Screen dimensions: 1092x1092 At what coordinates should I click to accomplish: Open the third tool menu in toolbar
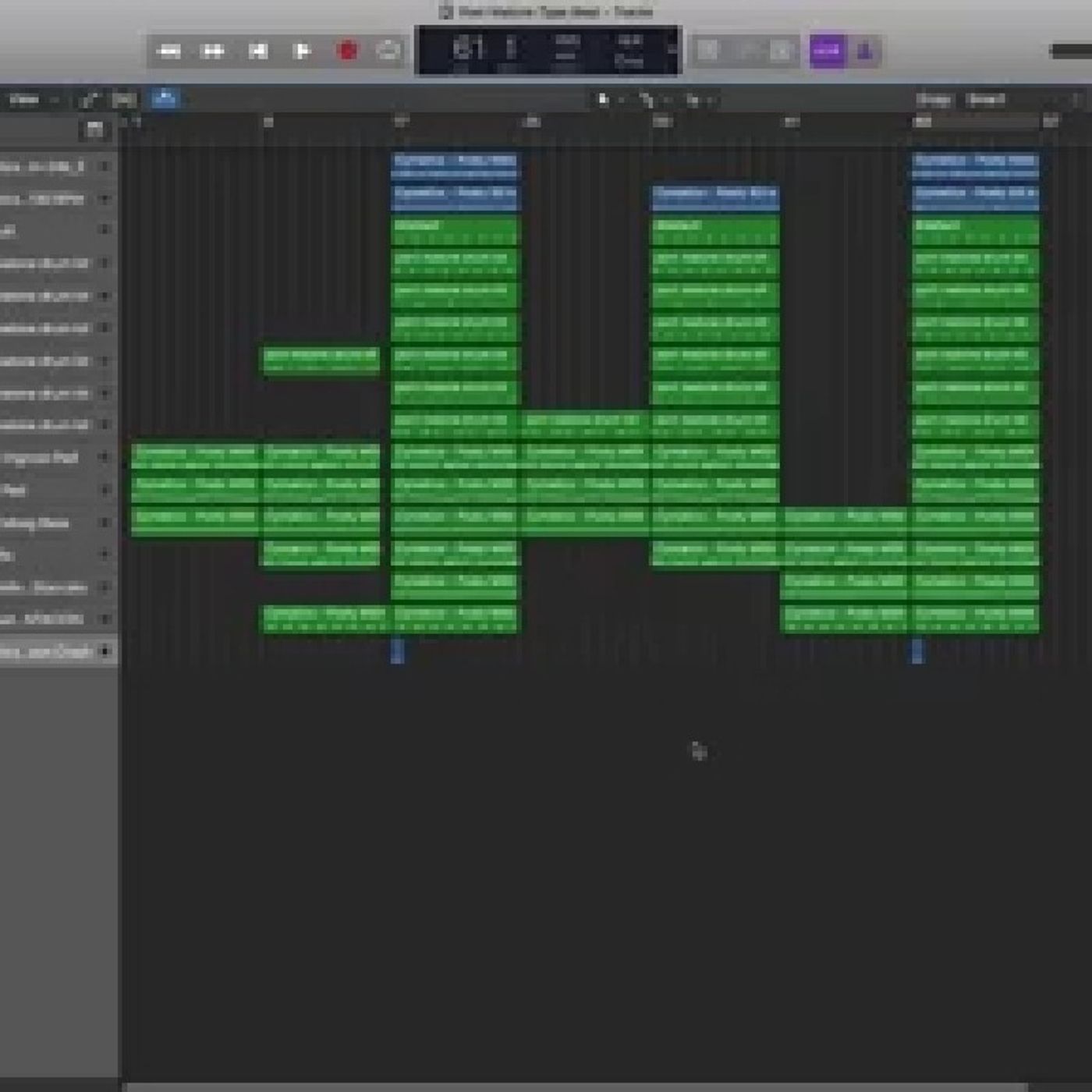click(x=698, y=99)
